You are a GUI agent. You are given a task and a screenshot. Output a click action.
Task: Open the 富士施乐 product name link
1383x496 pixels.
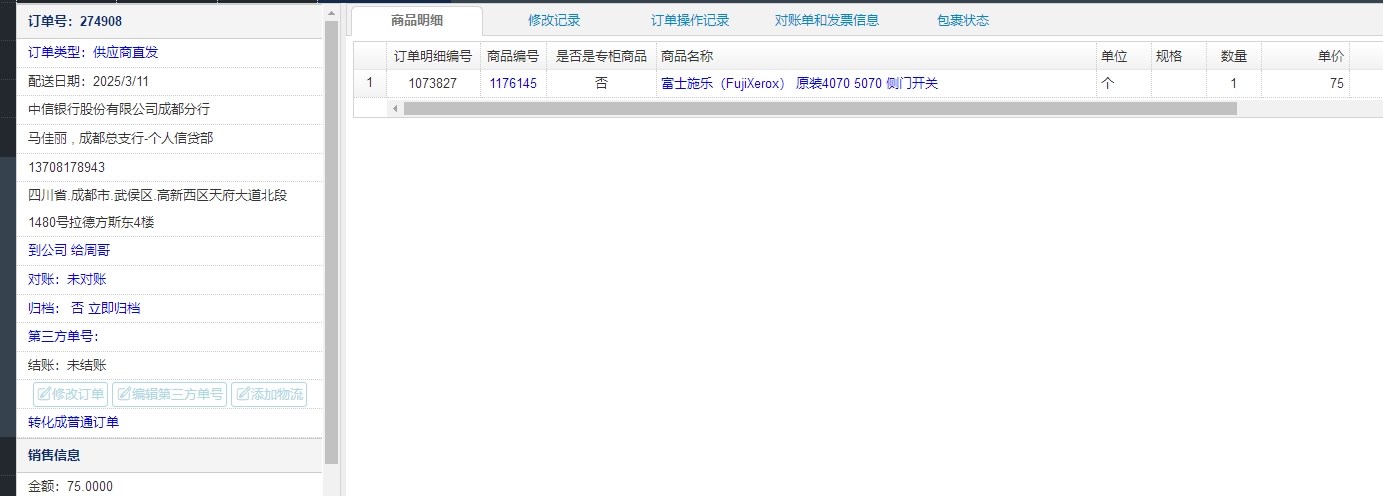coord(799,84)
